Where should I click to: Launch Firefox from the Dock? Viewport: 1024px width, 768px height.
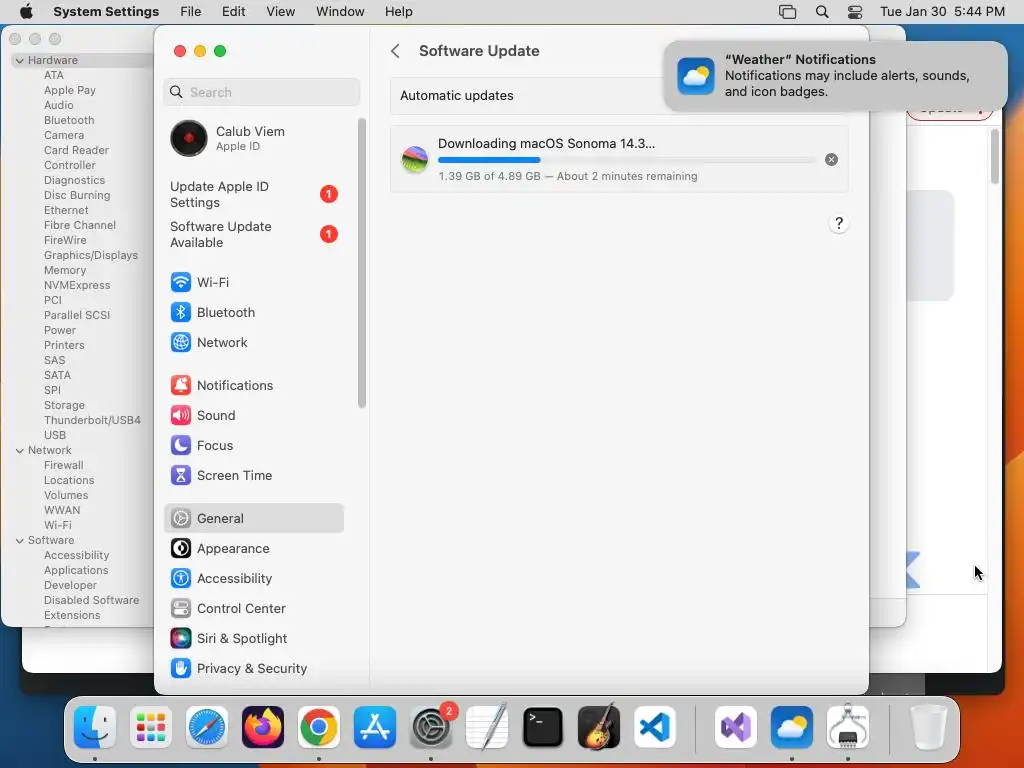(263, 727)
